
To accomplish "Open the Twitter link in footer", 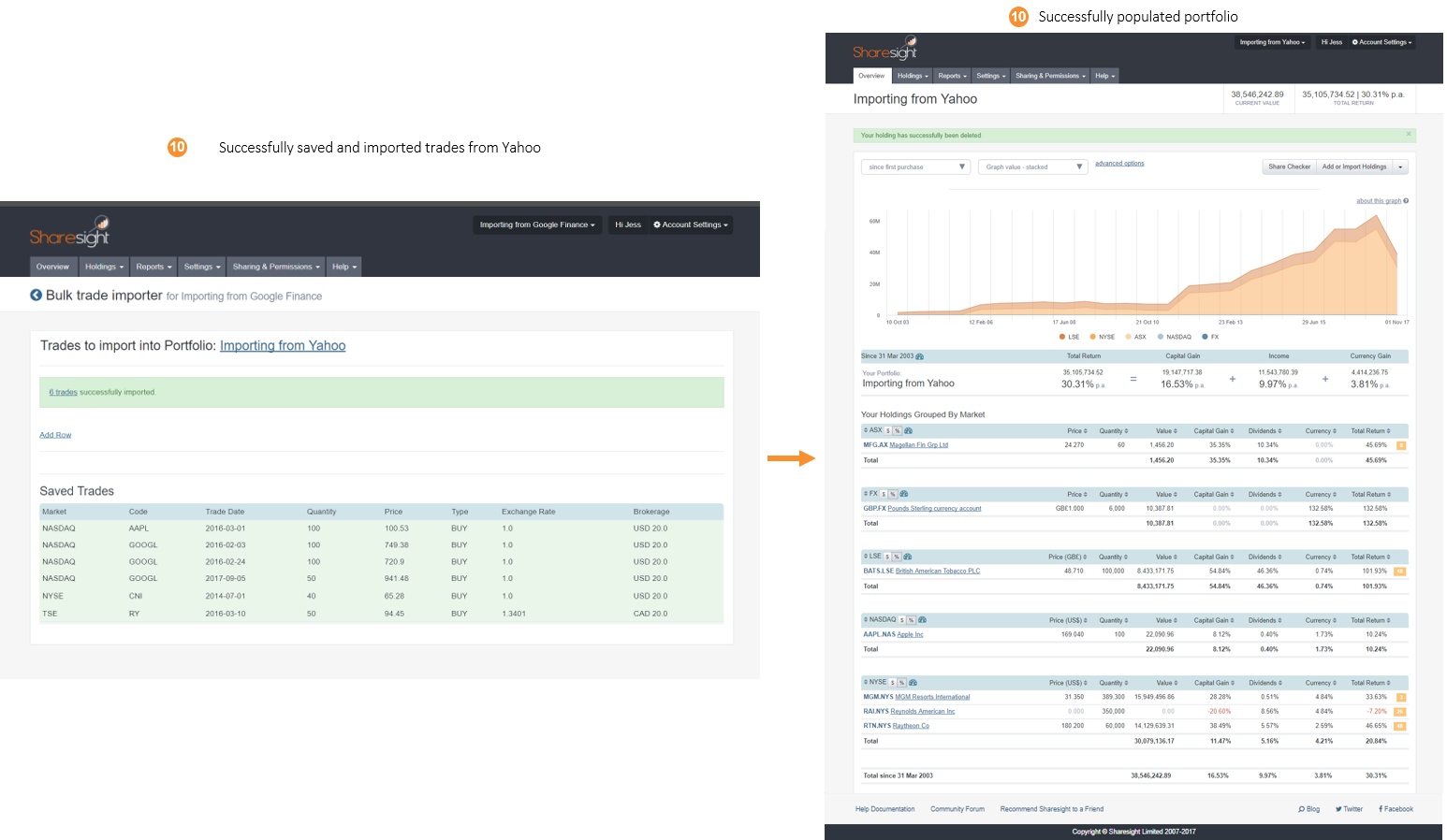I will (1349, 809).
